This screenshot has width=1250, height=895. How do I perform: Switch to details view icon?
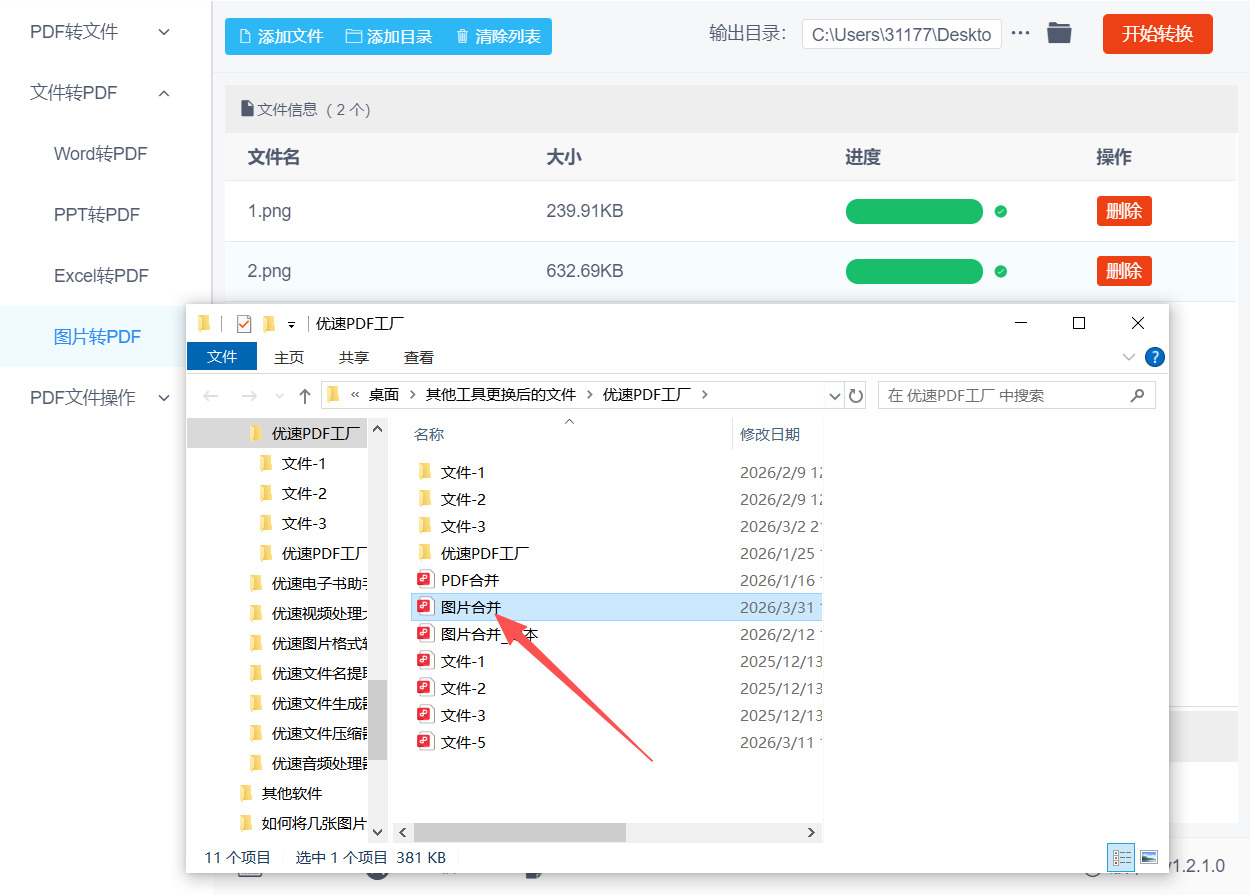(x=1121, y=857)
